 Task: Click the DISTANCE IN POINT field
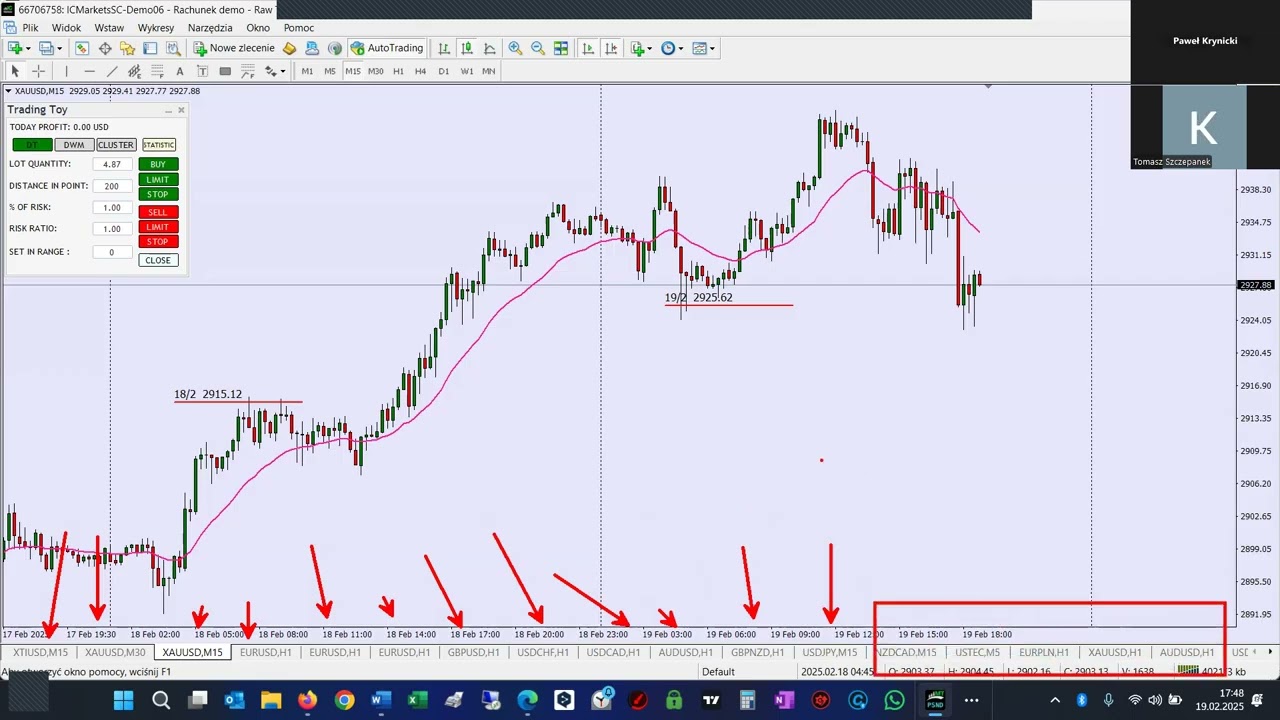coord(112,186)
